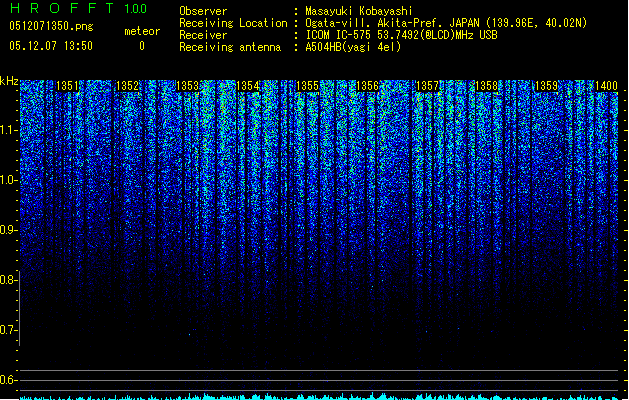Click the 0.7 frequency axis label
This screenshot has height=400, width=629.
[x=8, y=330]
